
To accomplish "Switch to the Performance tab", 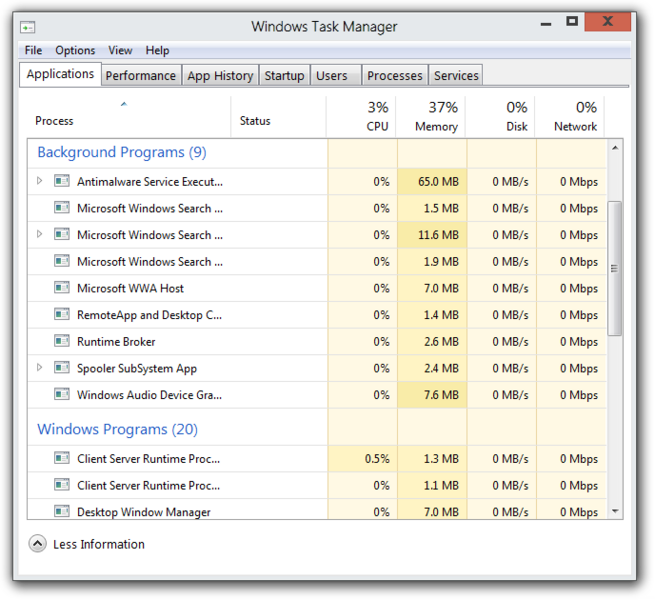I will (141, 76).
